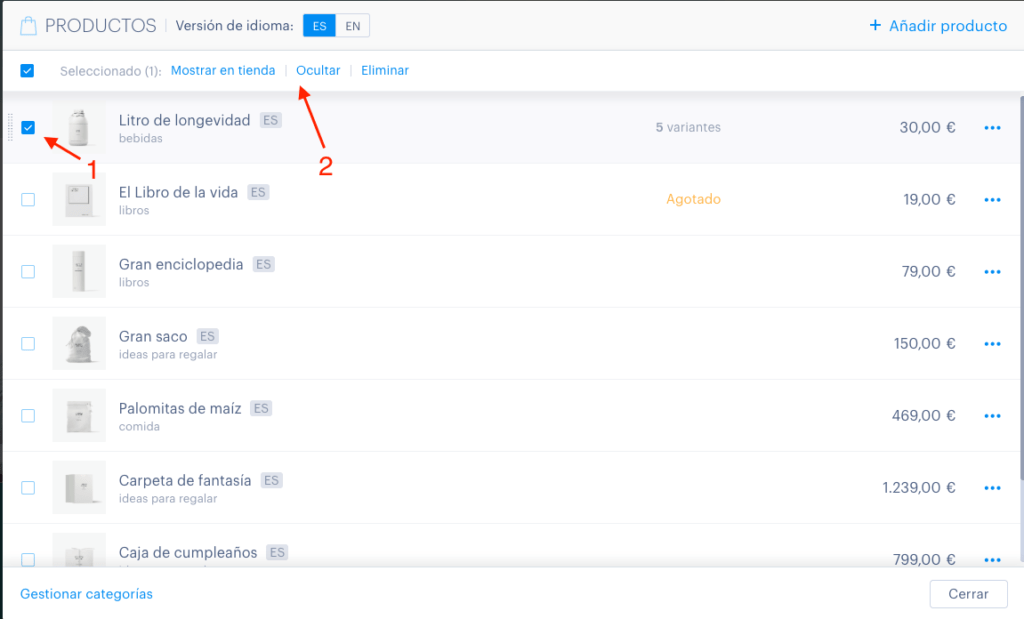Click Añadir producto link
The width and height of the screenshot is (1024, 619).
[x=938, y=25]
